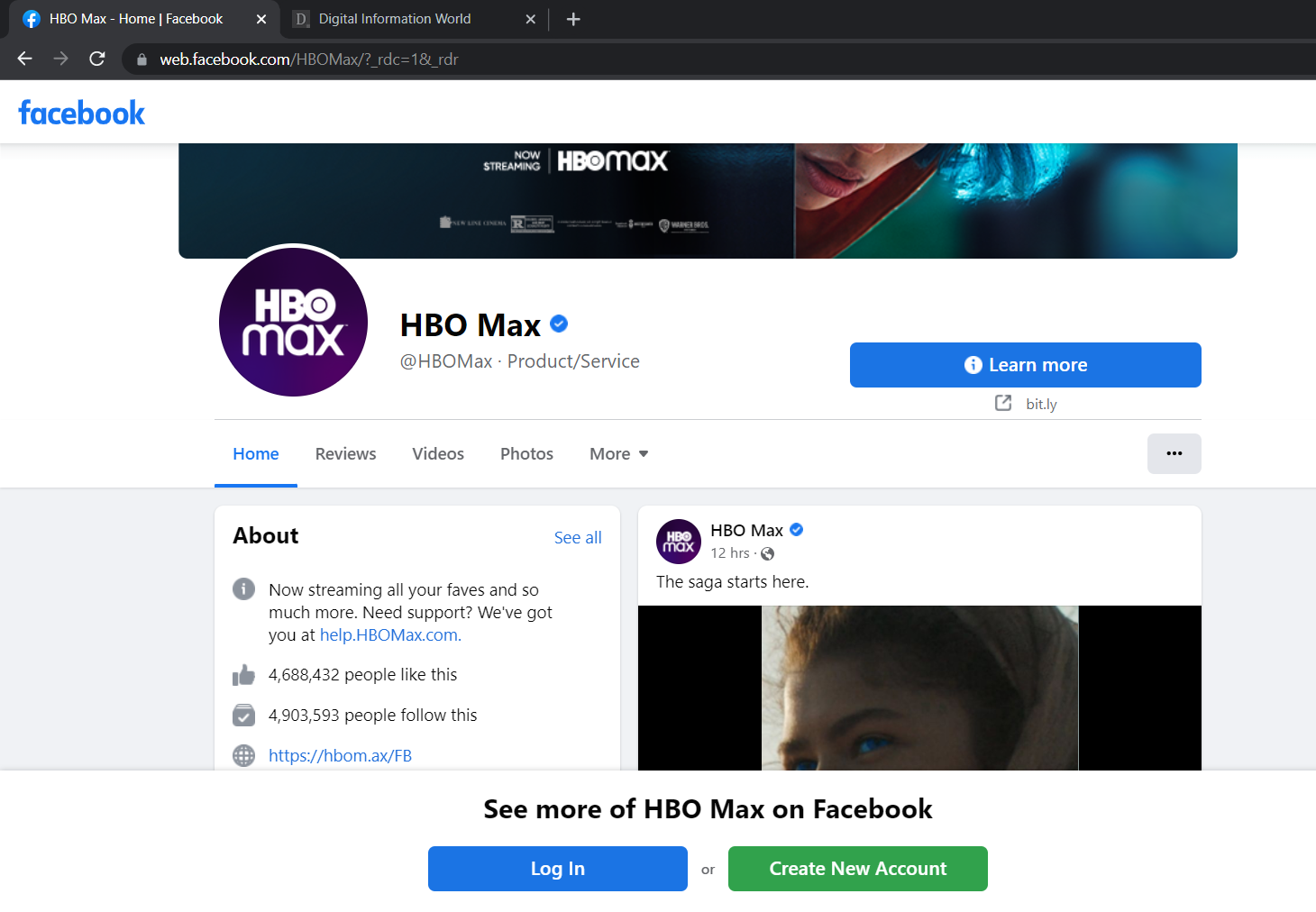This screenshot has height=912, width=1316.
Task: Click 'The saga starts here.' post text
Action: 733,582
